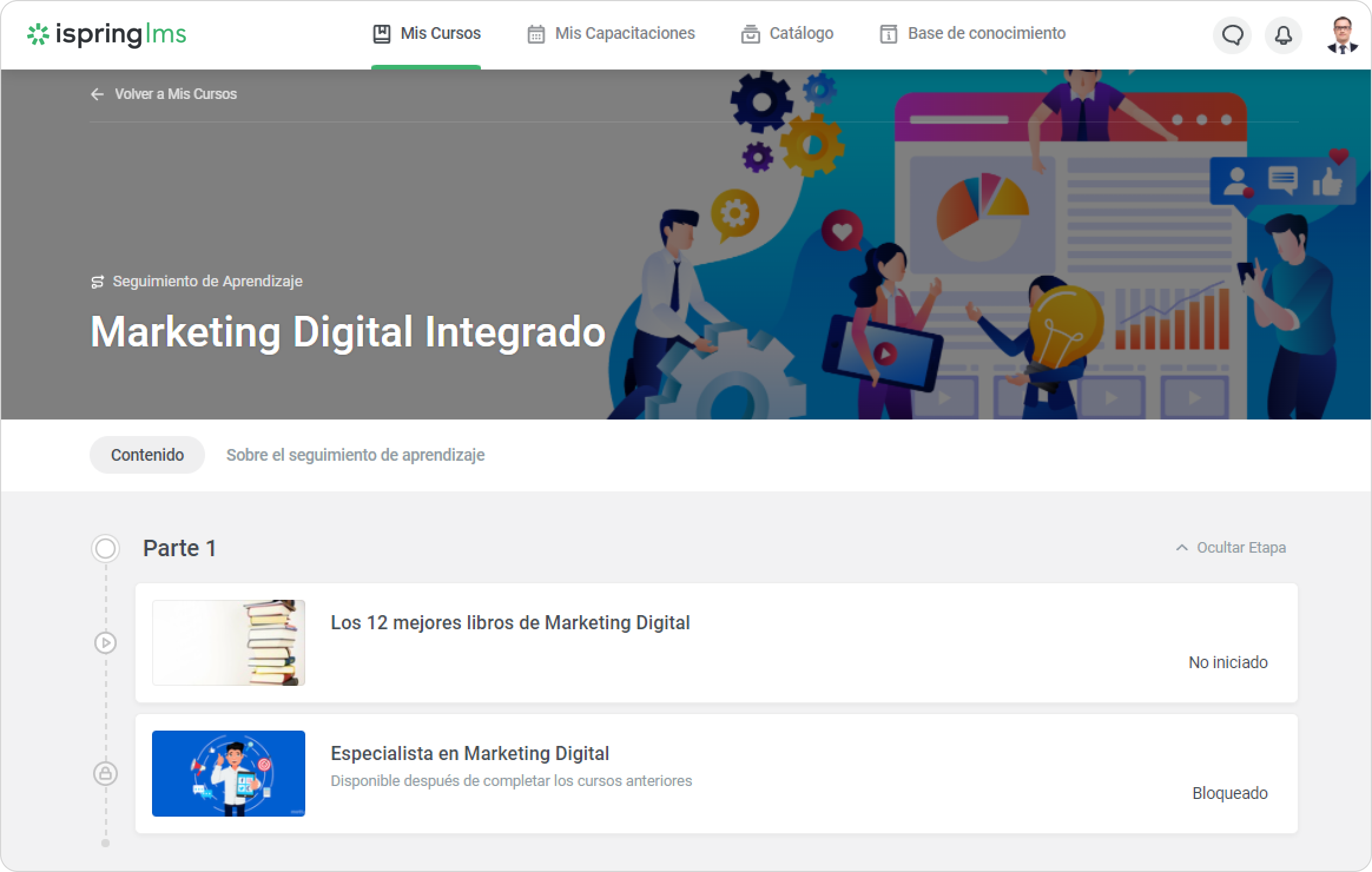Viewport: 1372px width, 872px height.
Task: Click the Catálogo box icon
Action: pyautogui.click(x=750, y=34)
